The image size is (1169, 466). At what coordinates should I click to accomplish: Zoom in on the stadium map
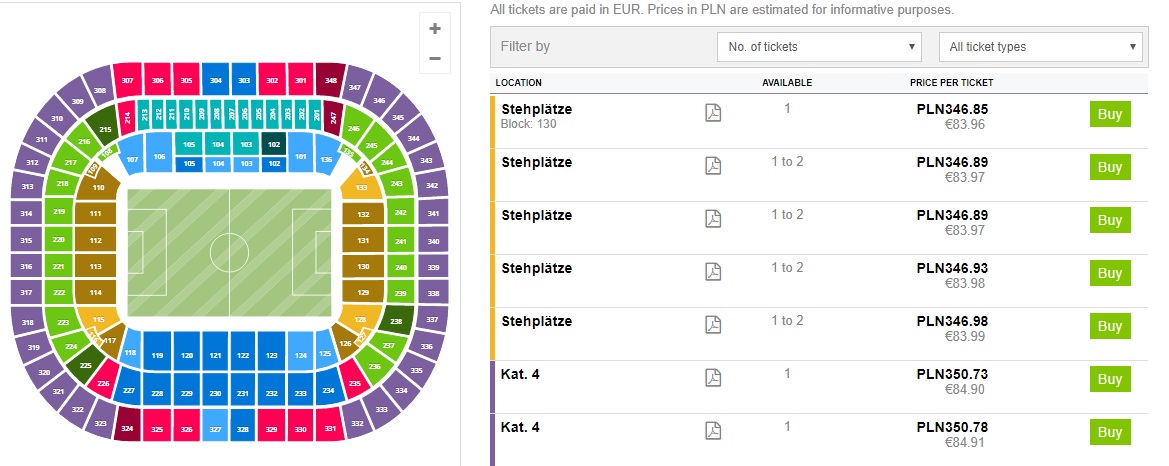click(435, 29)
